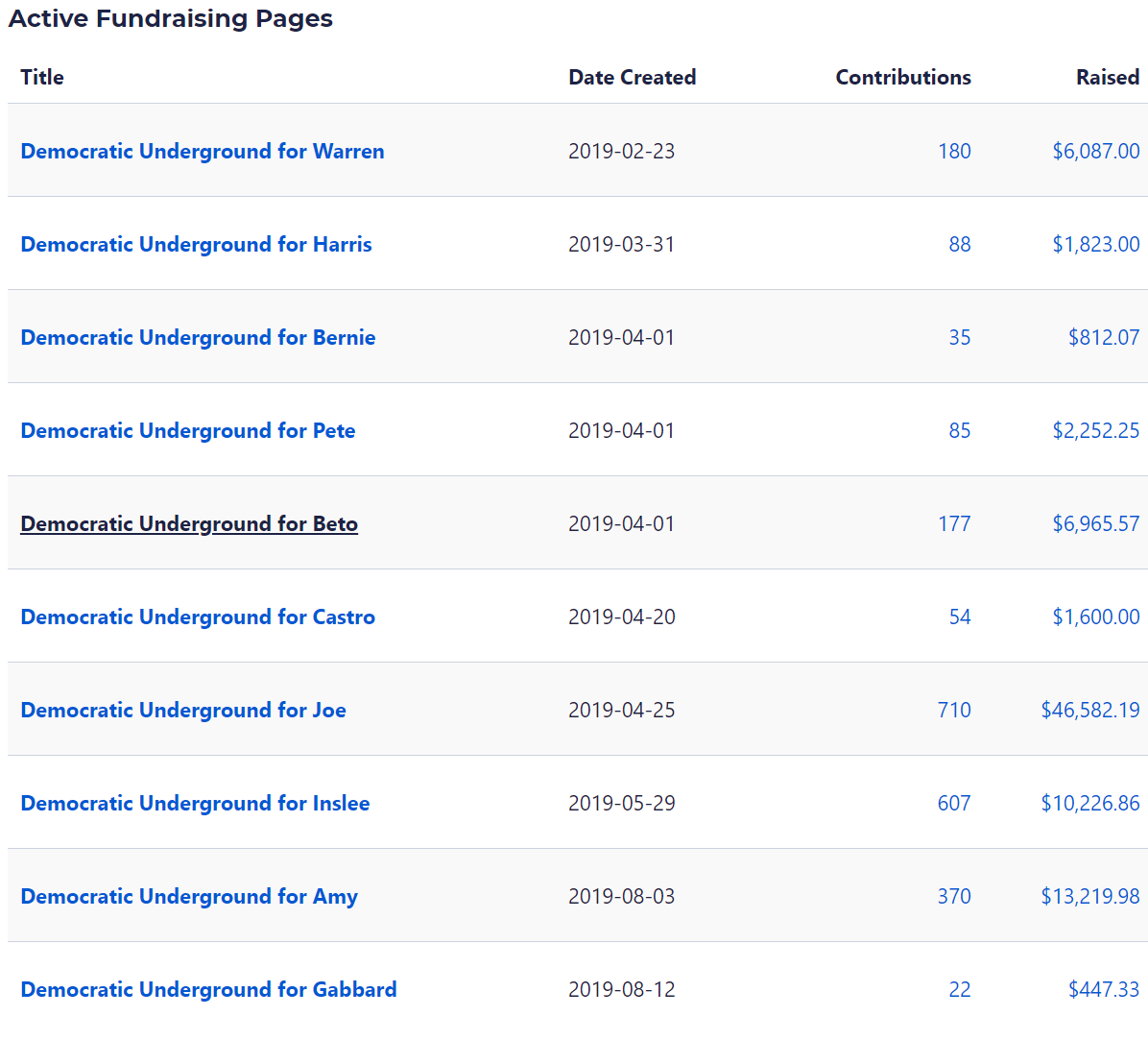This screenshot has width=1148, height=1040.
Task: Open Democratic Underground for Gabbard link
Action: click(208, 990)
